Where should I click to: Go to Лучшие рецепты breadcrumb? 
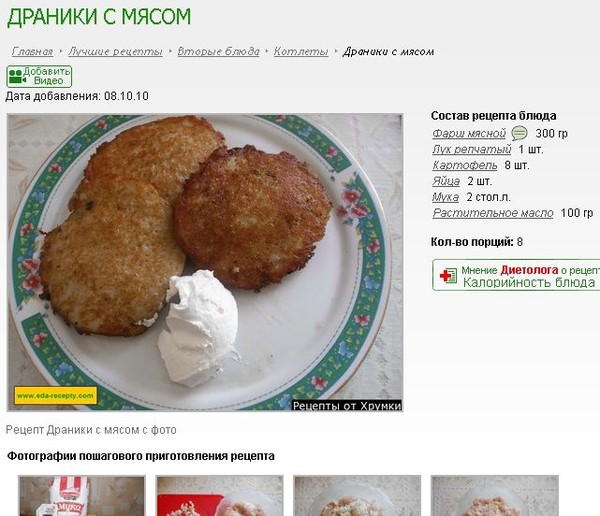pyautogui.click(x=115, y=51)
